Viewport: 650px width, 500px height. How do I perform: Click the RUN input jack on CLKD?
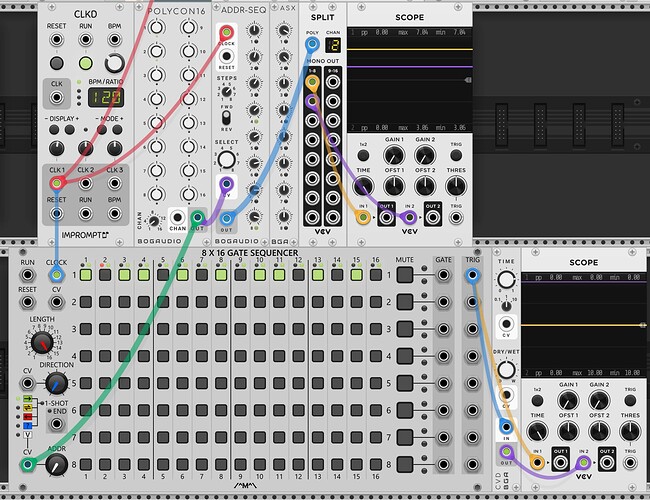[85, 40]
